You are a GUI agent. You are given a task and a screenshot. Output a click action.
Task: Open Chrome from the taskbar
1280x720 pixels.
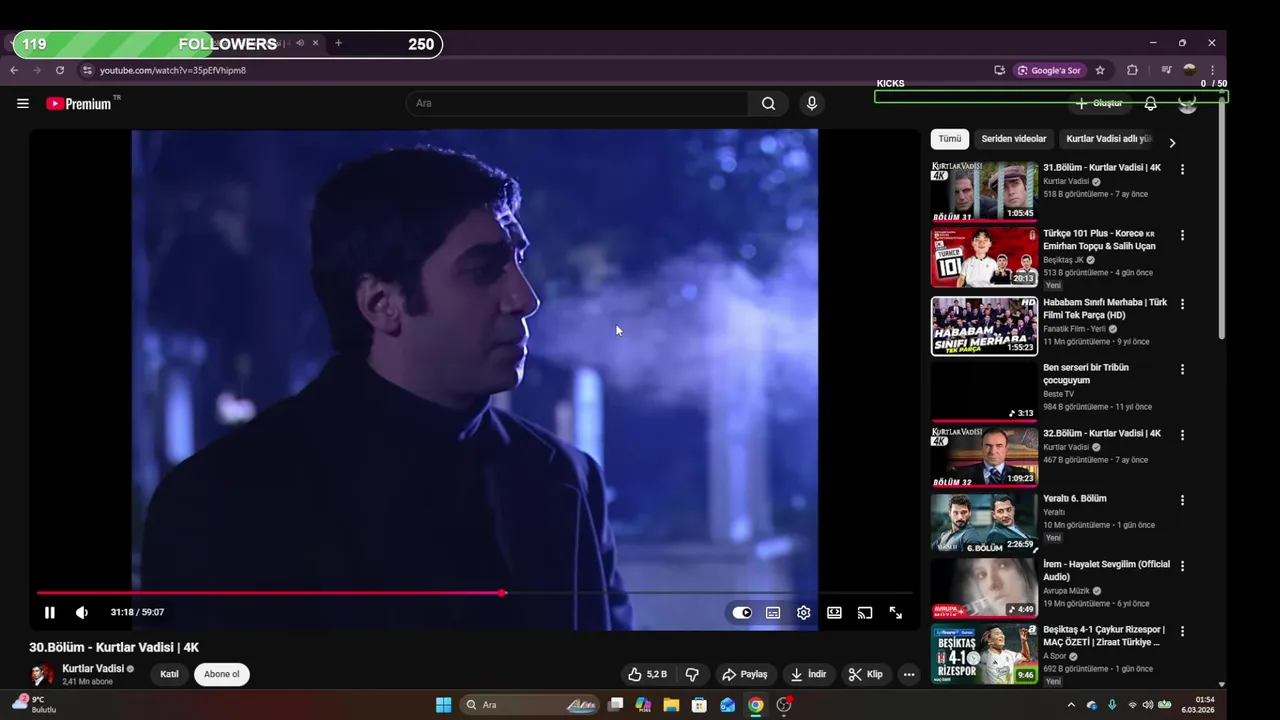755,705
